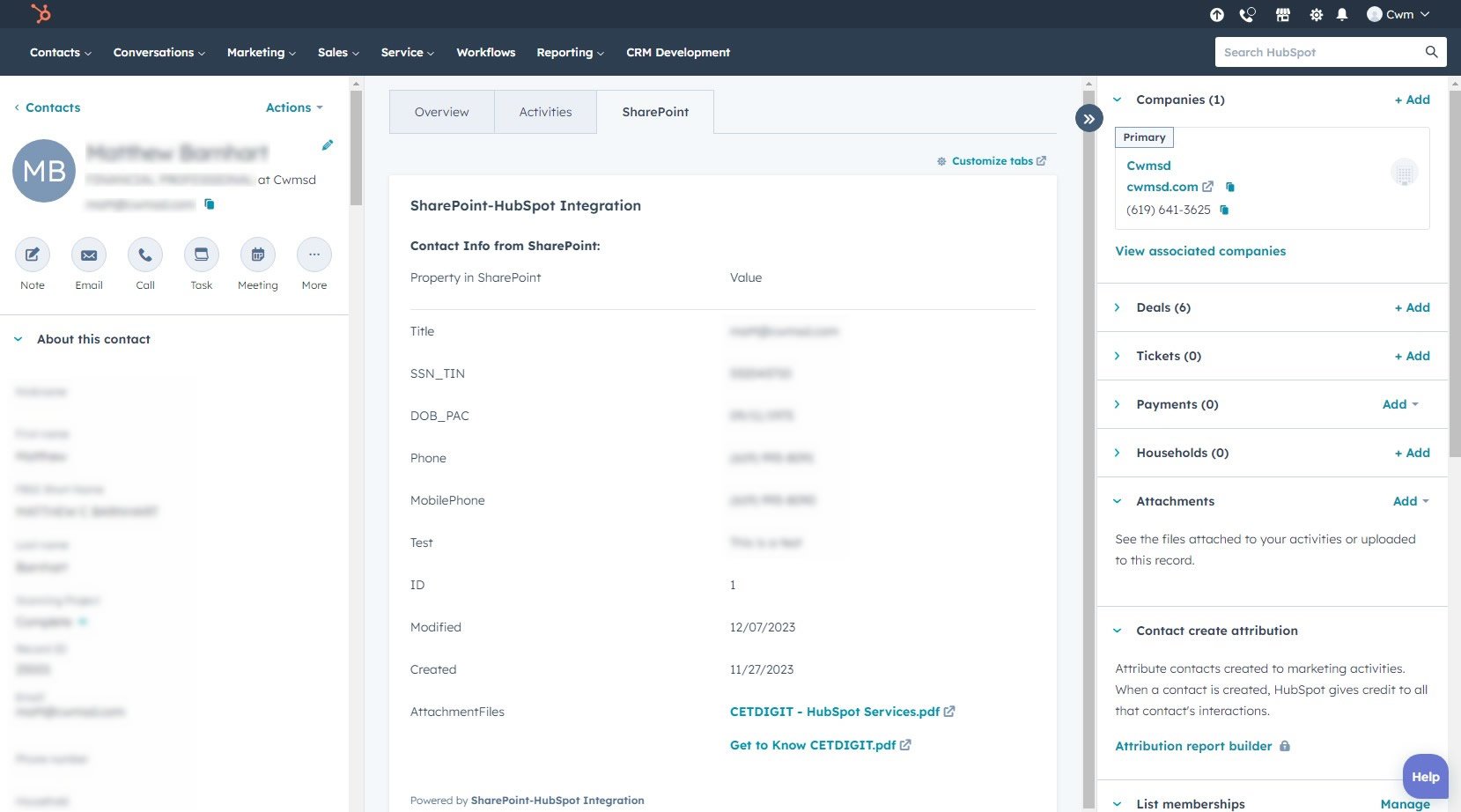Edit contact name with the pencil icon

(x=328, y=144)
